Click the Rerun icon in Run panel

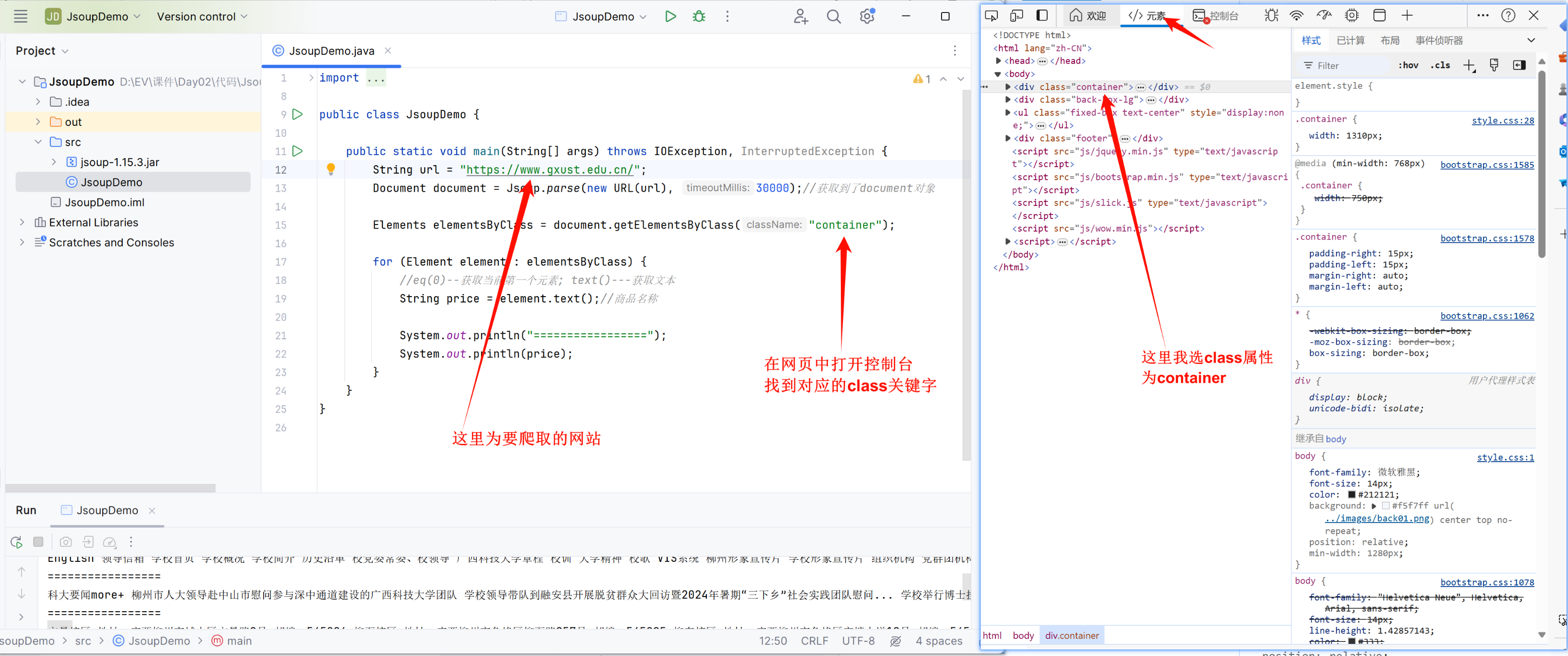click(17, 542)
